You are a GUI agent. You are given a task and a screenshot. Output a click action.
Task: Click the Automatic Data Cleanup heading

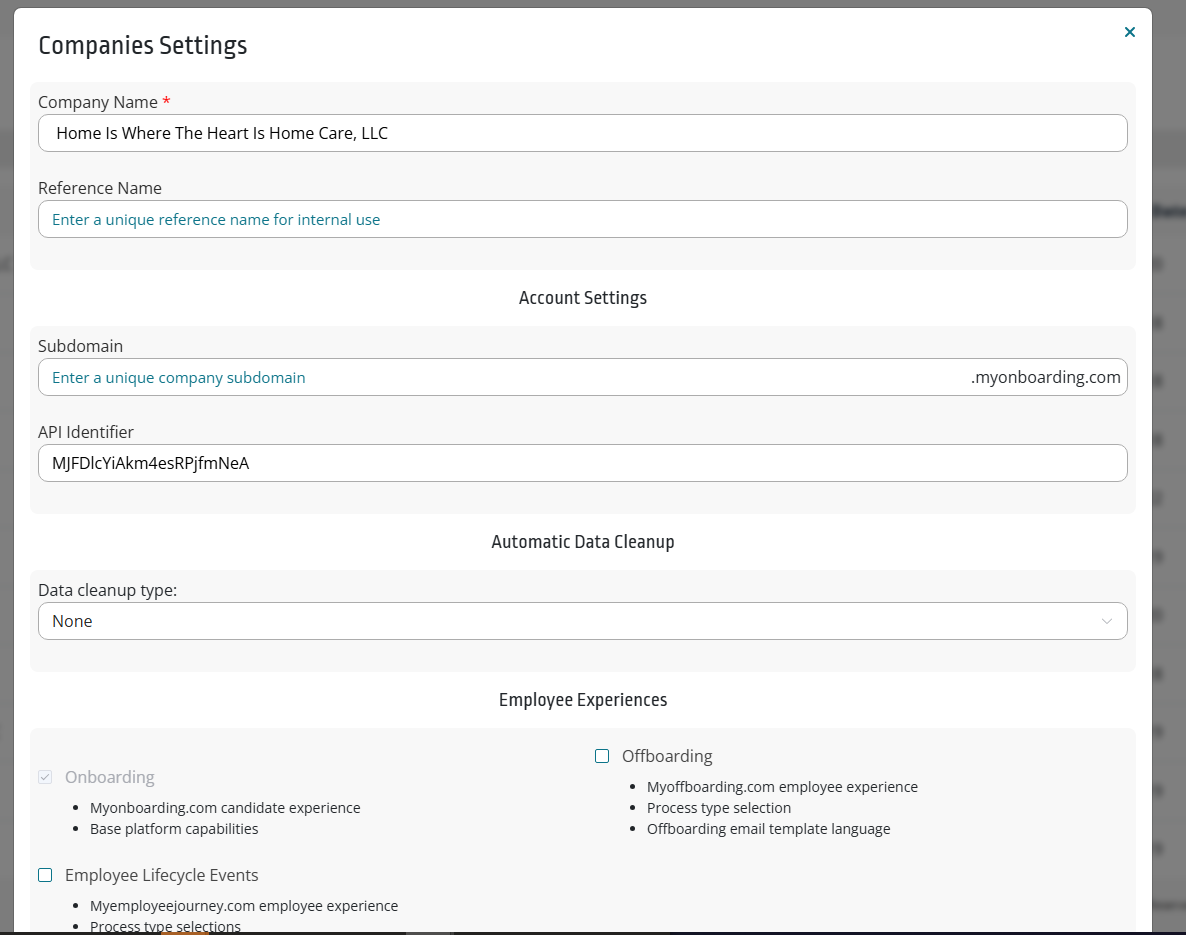(582, 542)
